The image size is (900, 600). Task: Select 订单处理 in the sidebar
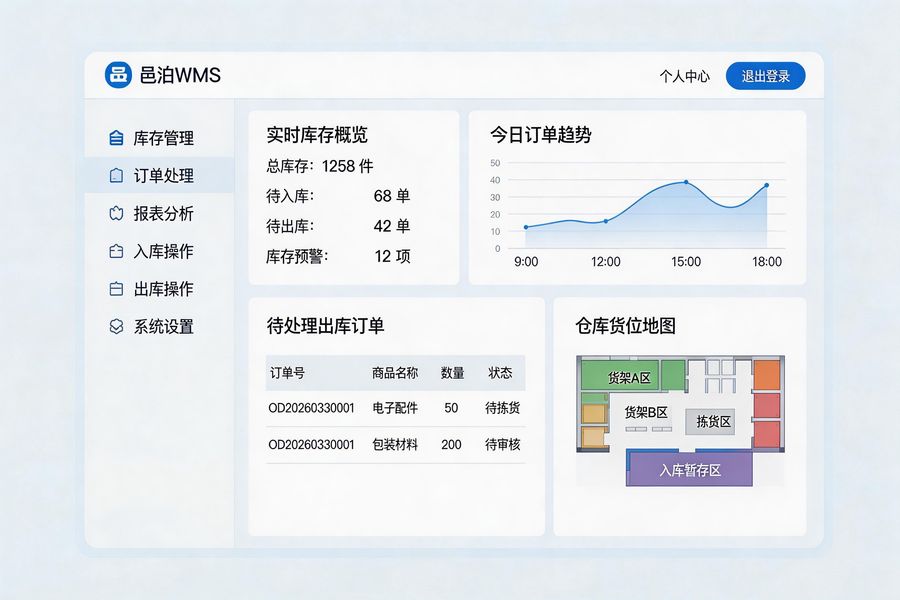160,175
